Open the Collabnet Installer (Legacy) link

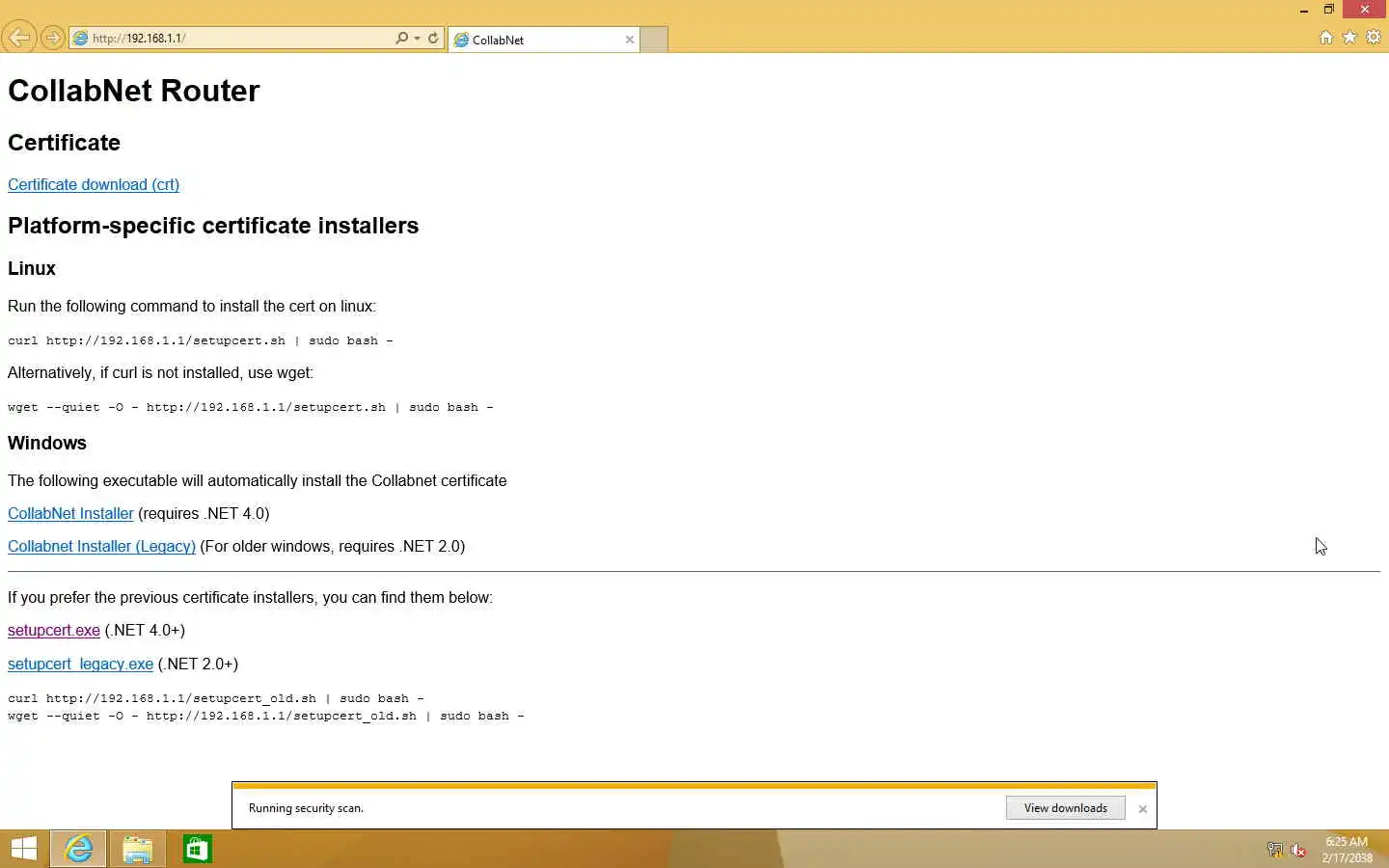pos(101,546)
